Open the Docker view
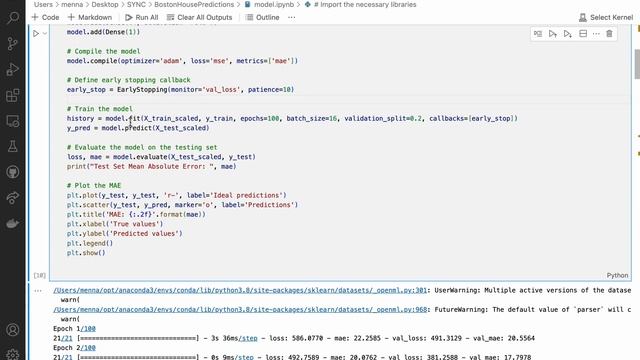 [x=13, y=223]
